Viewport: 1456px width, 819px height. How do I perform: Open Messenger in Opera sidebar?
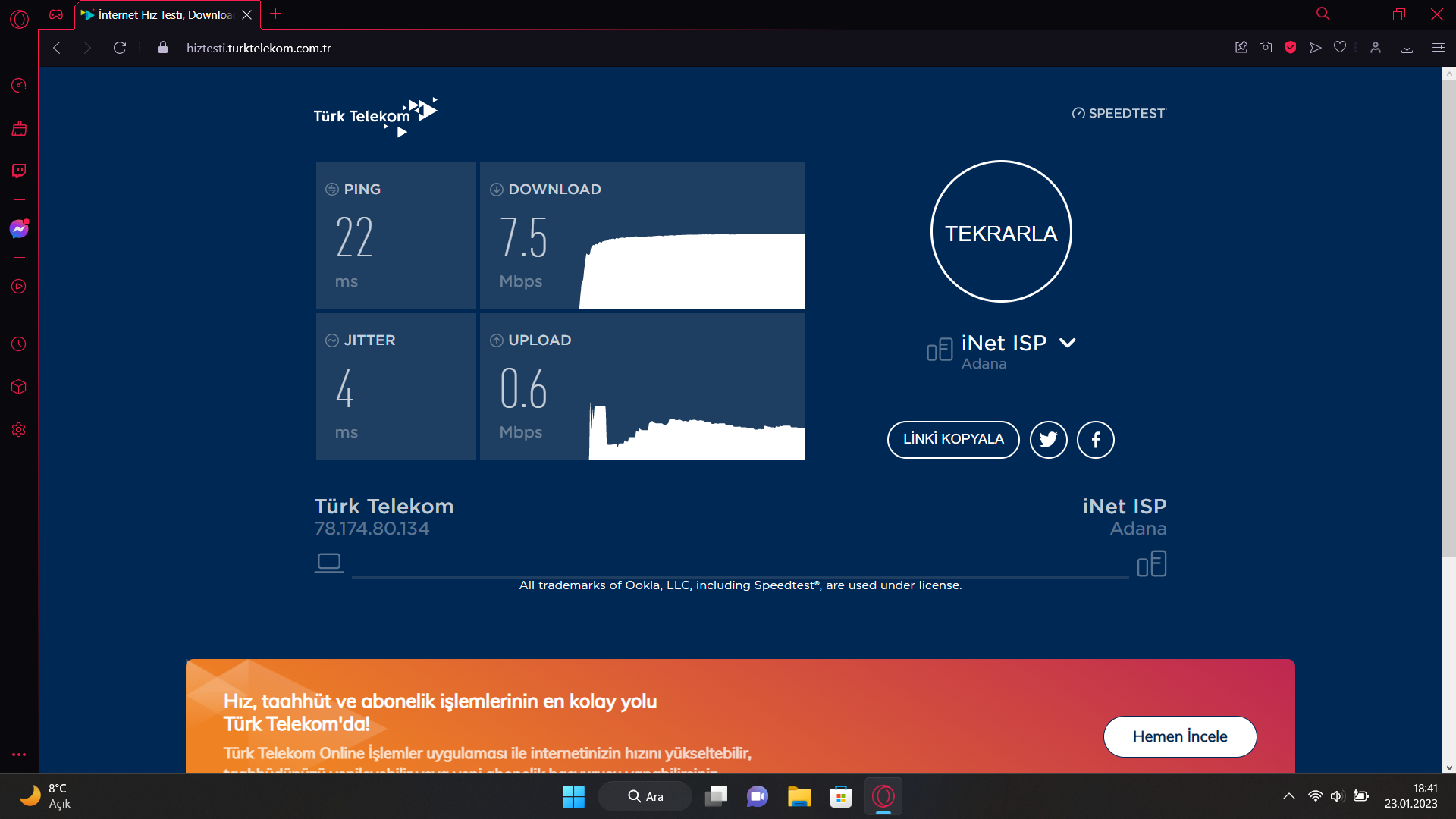[x=19, y=229]
